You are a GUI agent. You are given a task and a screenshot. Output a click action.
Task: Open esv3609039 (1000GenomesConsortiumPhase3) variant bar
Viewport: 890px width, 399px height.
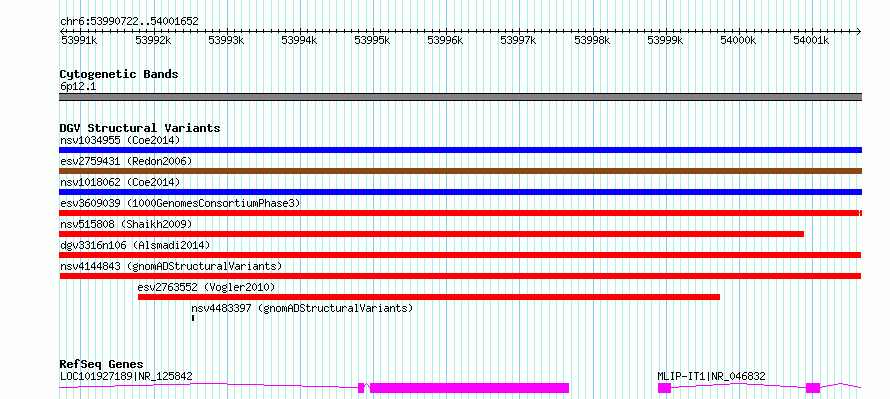pyautogui.click(x=460, y=213)
